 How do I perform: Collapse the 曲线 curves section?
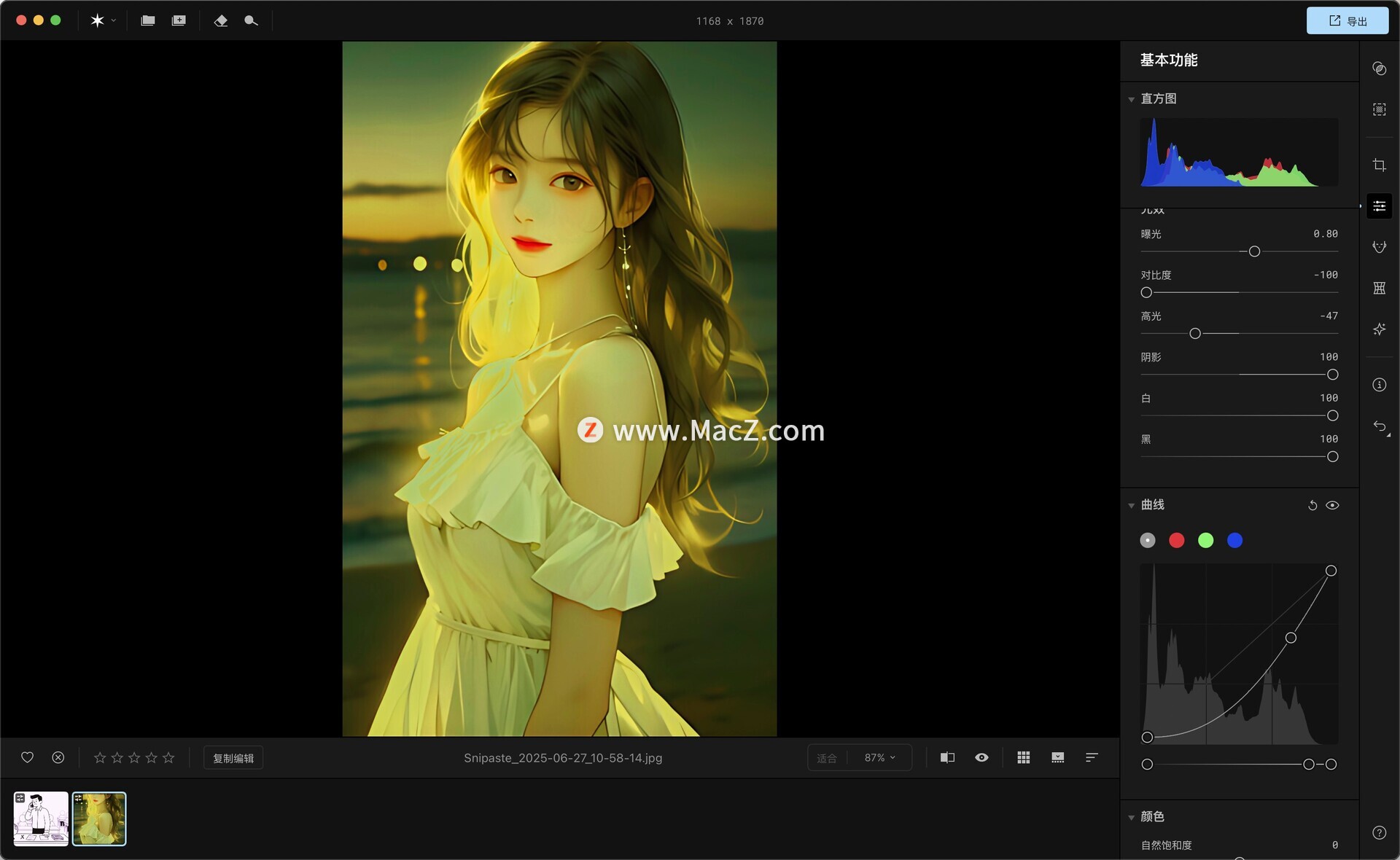(1132, 505)
